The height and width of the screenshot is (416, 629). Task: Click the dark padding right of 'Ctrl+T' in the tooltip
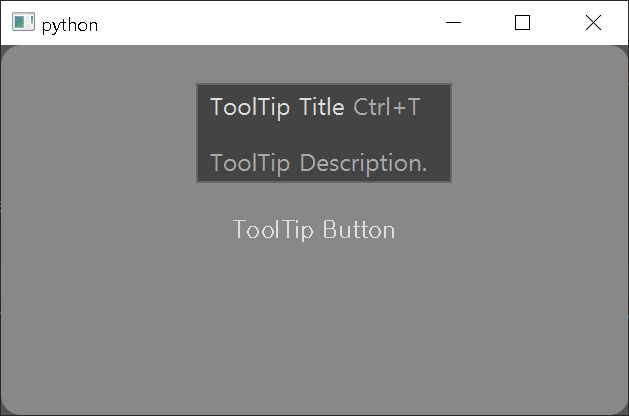pyautogui.click(x=435, y=107)
